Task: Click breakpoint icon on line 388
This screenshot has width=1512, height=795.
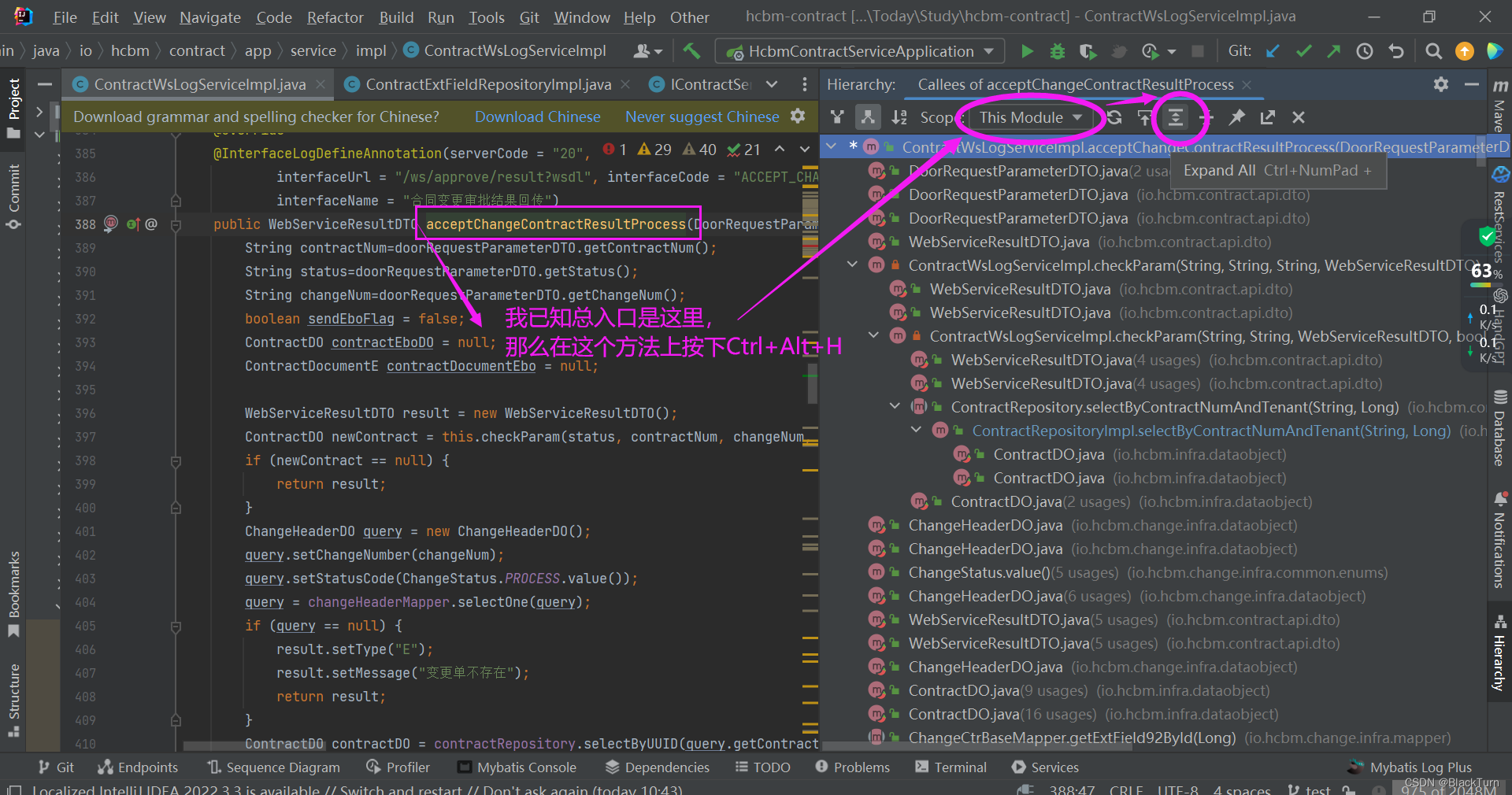Action: (x=111, y=224)
